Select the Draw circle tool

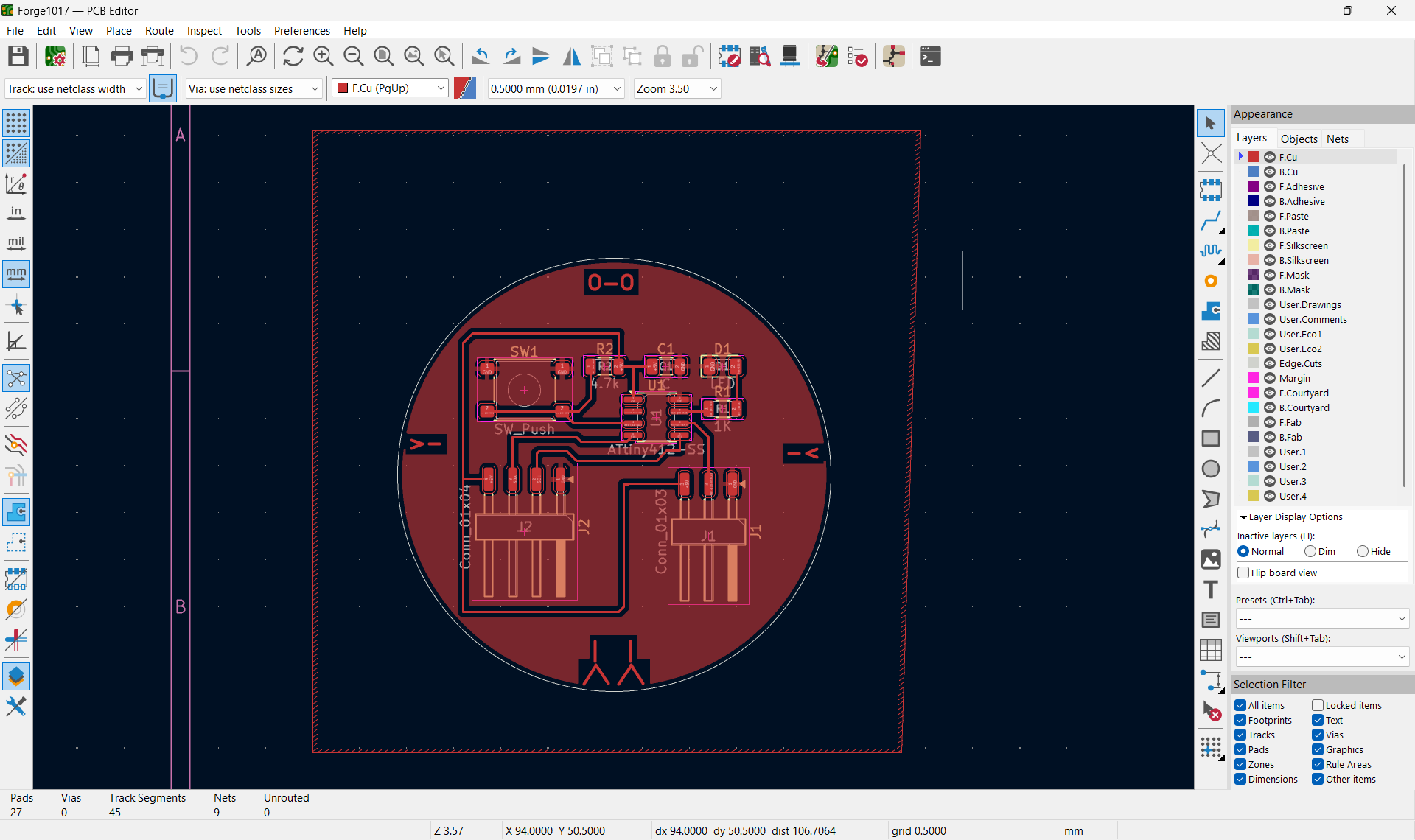(x=1210, y=469)
